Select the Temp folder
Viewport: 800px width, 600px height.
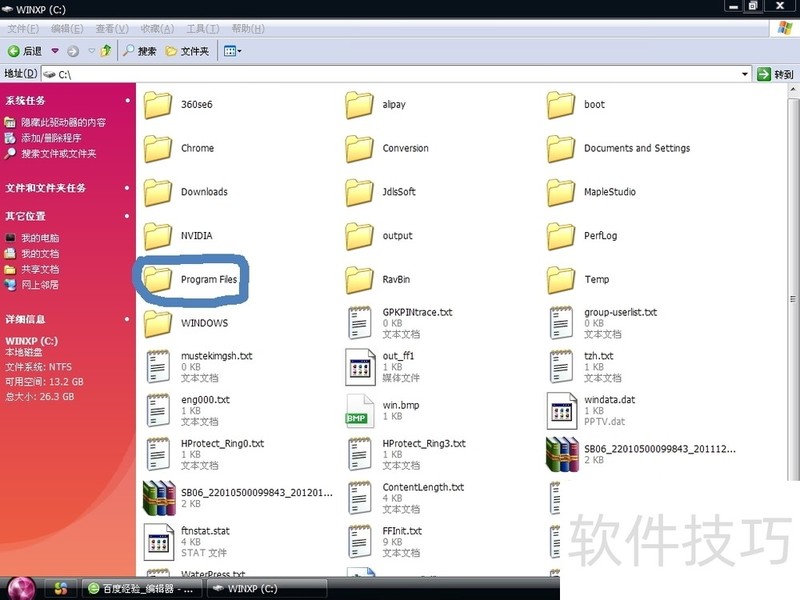[578, 280]
